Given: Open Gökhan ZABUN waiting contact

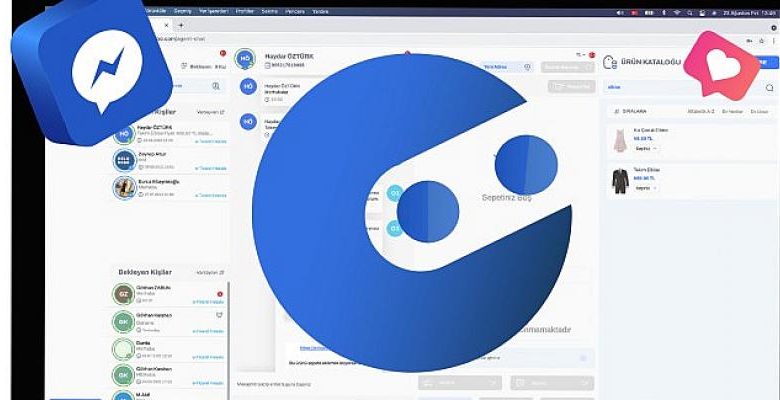Looking at the screenshot, I should coord(169,294).
